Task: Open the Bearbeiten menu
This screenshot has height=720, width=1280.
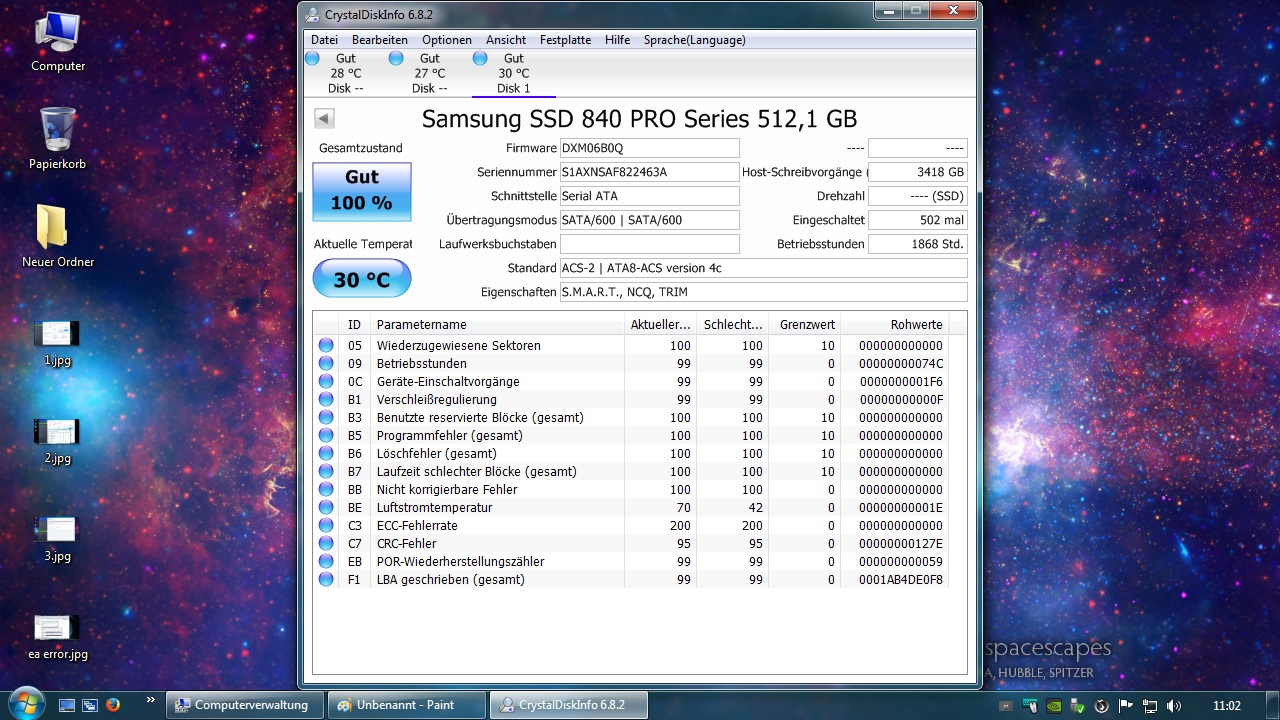Action: (x=380, y=40)
